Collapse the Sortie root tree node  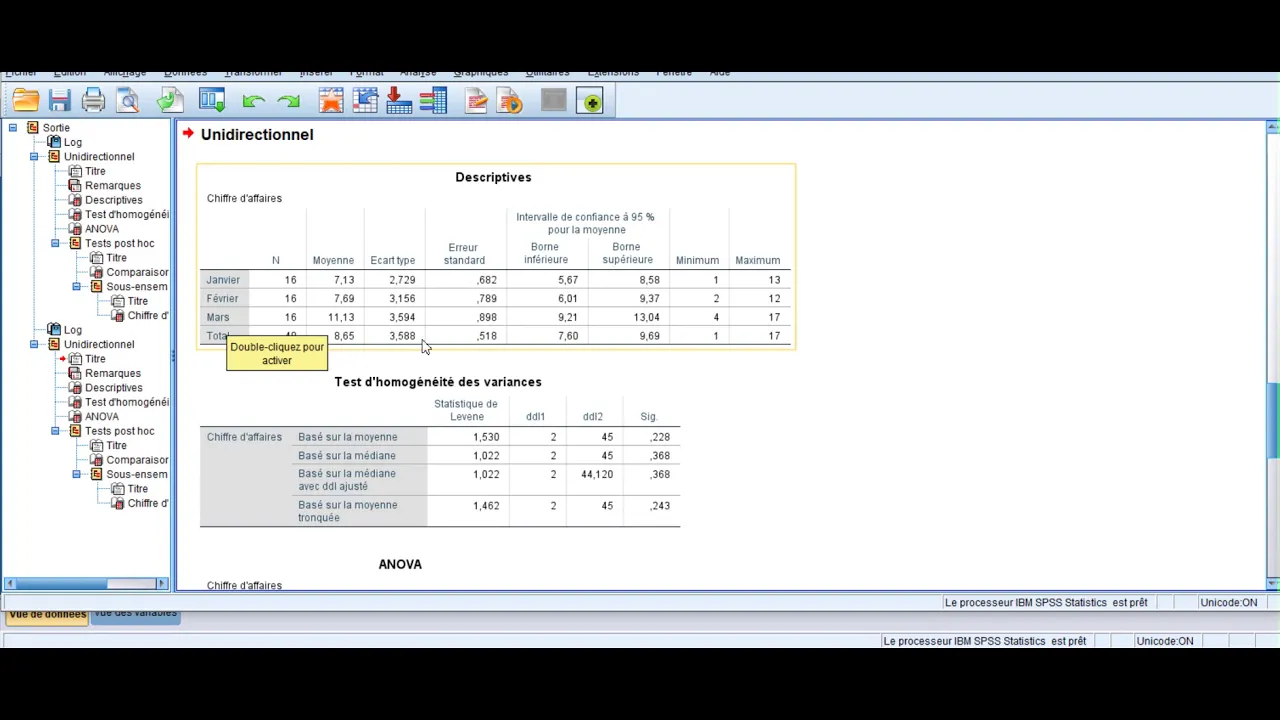click(x=12, y=127)
